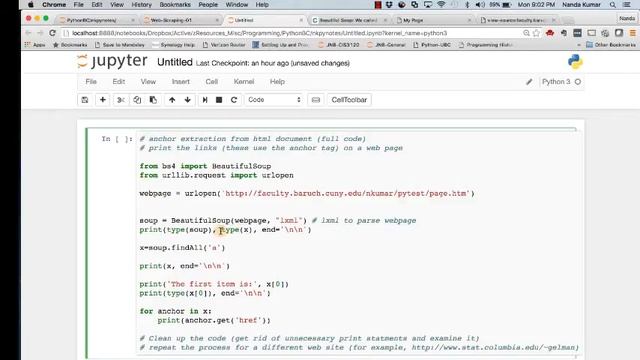Open cell type Code dropdown
Viewport: 640px width, 360px height.
point(273,100)
